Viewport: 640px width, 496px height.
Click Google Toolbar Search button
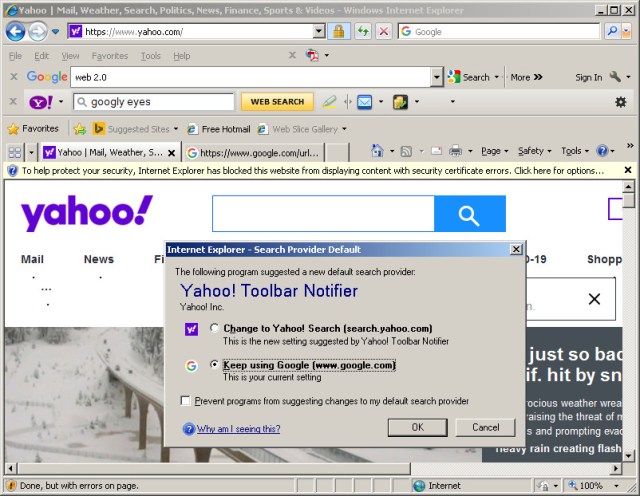click(469, 77)
